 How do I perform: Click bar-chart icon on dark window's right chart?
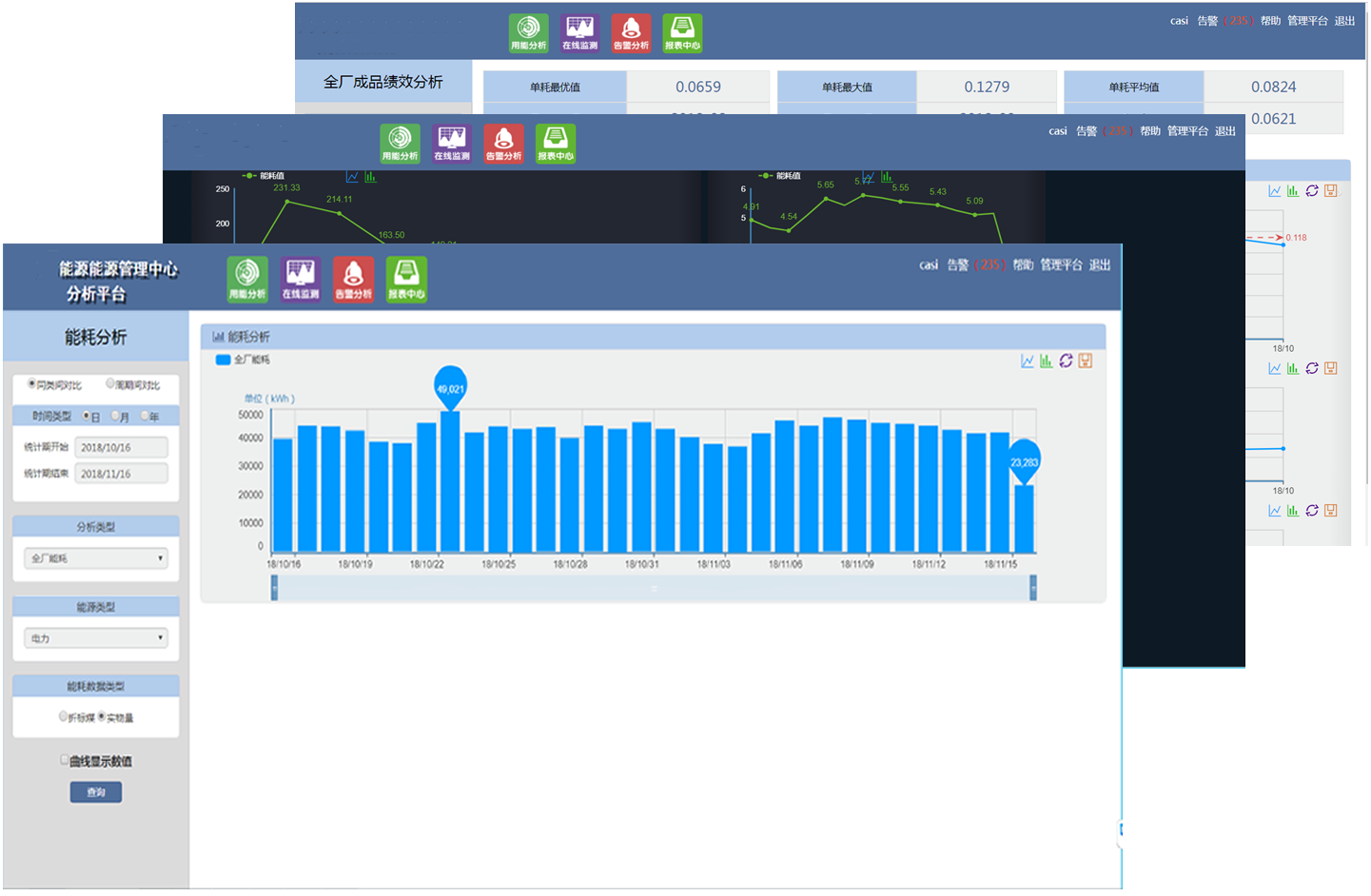pos(887,177)
